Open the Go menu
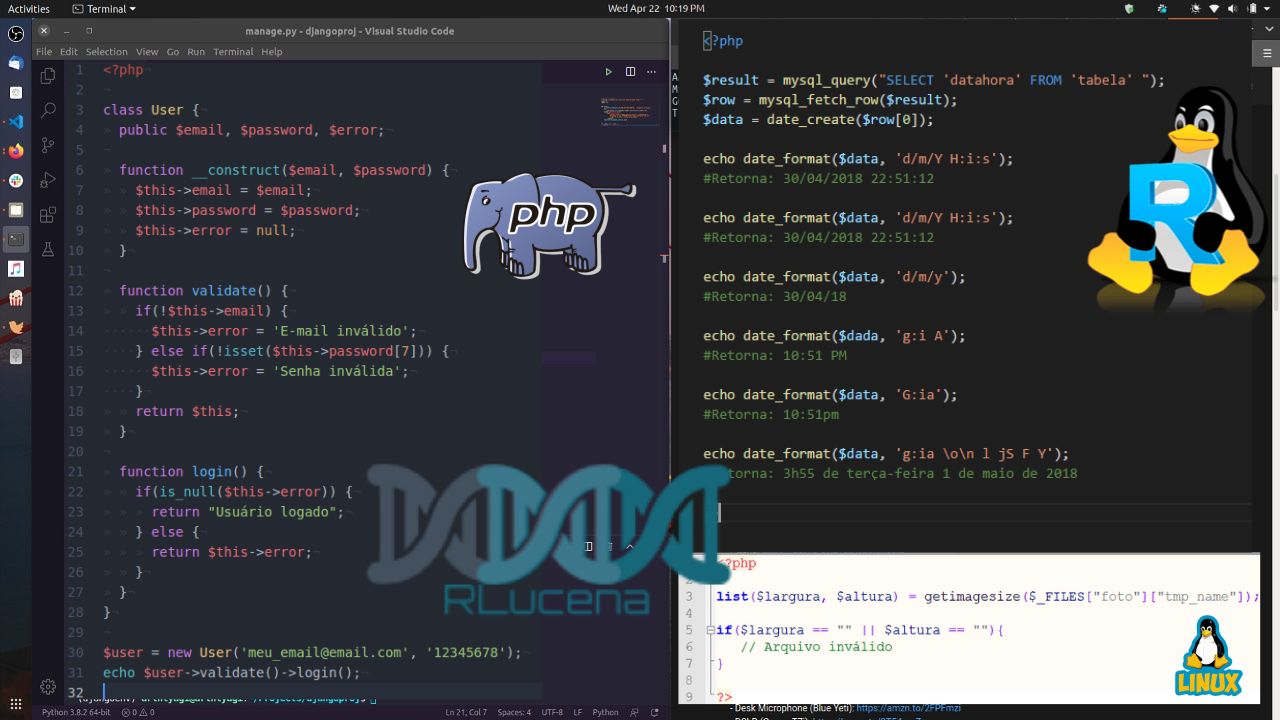 [173, 52]
